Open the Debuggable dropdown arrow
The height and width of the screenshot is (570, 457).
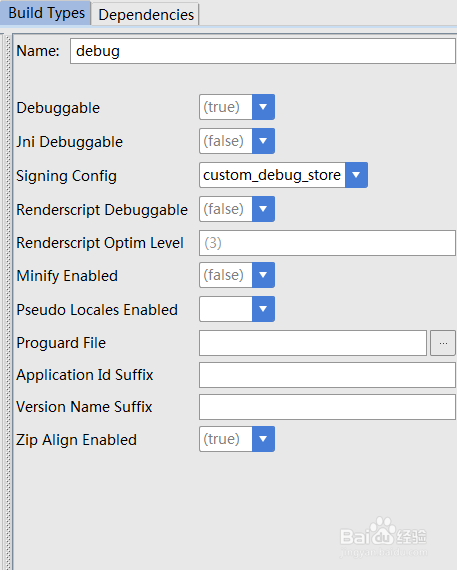tap(263, 107)
